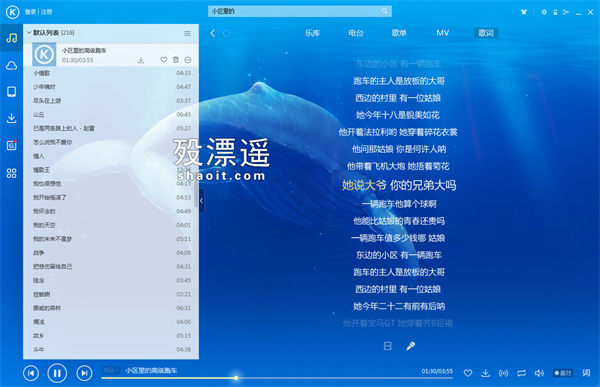Open the download manager sidebar icon
Screen dimensions: 600x387
point(11,118)
